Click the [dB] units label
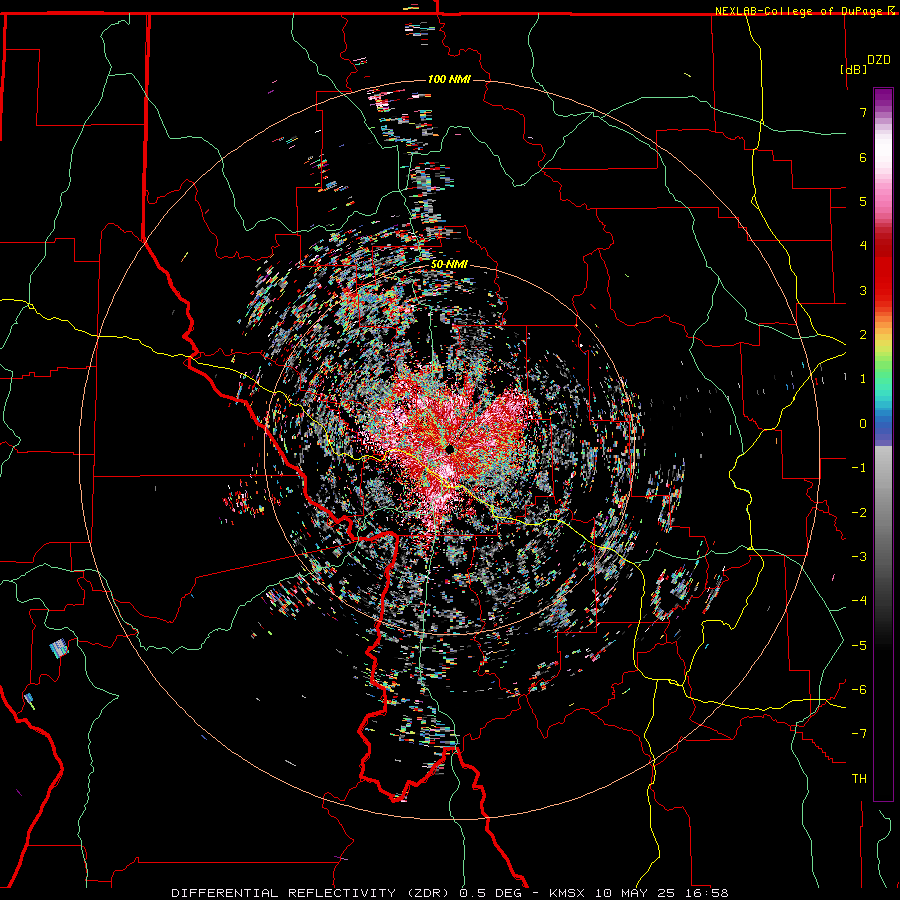This screenshot has height=900, width=900. pos(854,69)
